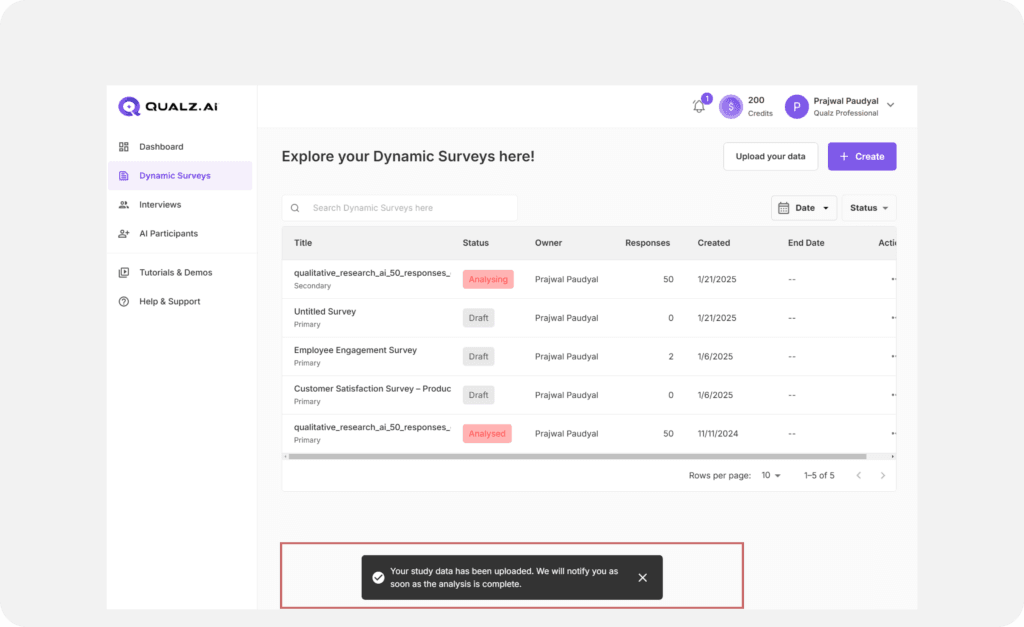Focus the Search Dynamic Surveys field

tap(410, 208)
